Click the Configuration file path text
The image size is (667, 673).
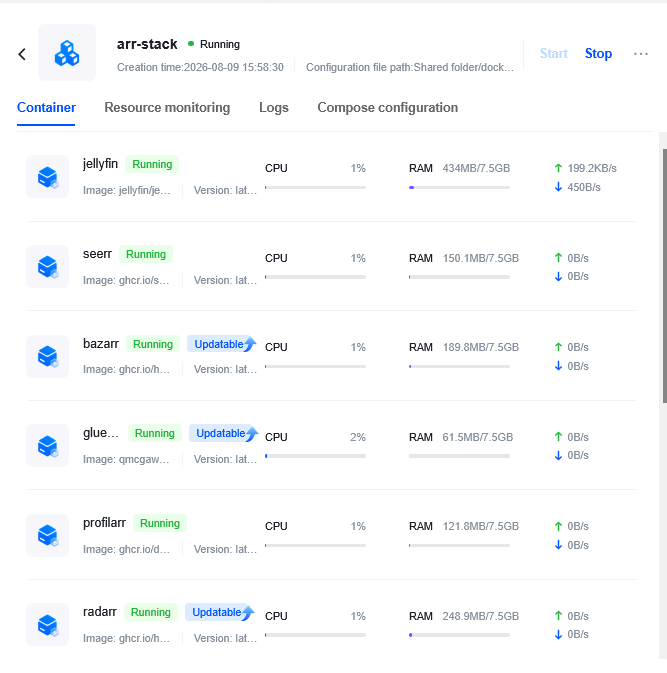[x=410, y=67]
